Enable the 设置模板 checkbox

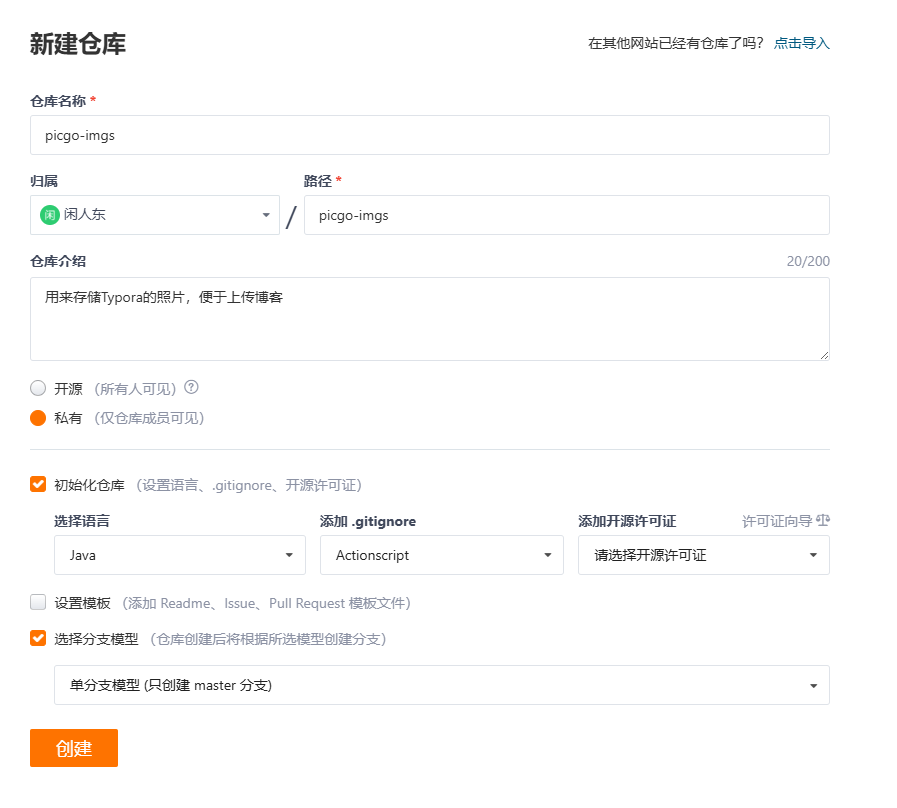pos(37,602)
